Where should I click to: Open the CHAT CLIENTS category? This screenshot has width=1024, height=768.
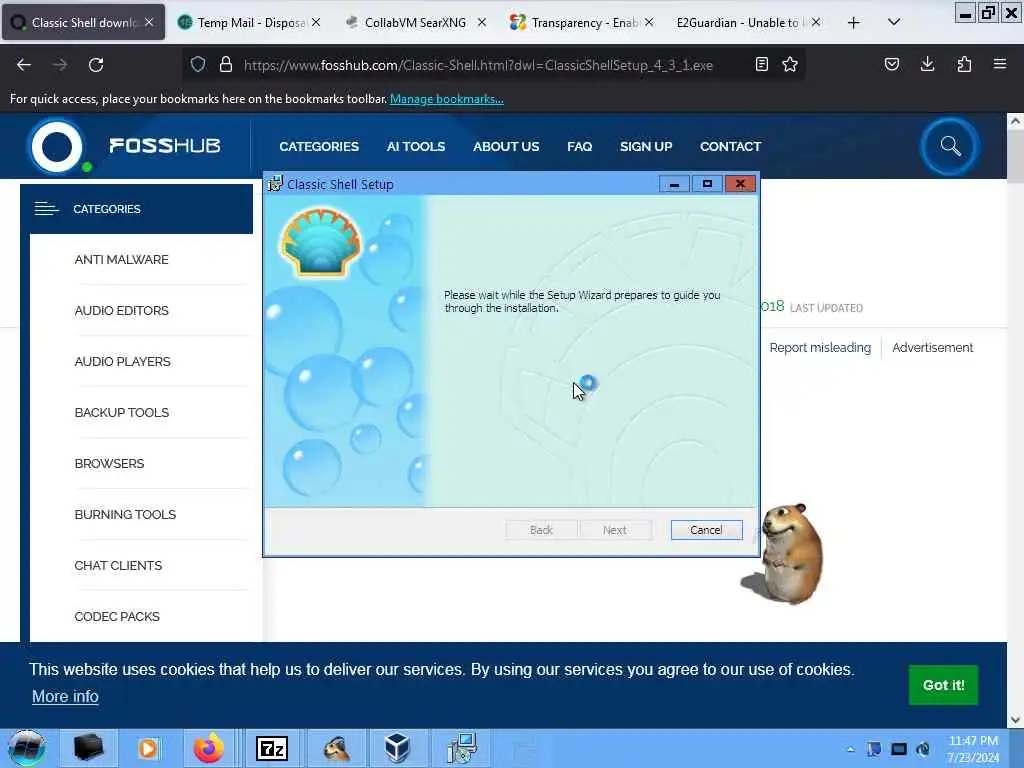point(118,566)
